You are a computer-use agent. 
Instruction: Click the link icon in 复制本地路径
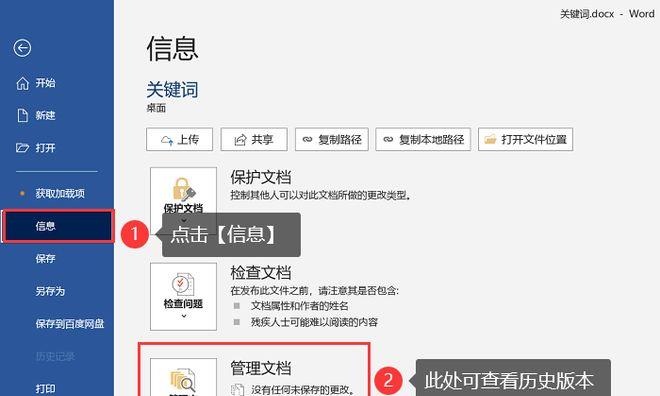388,139
